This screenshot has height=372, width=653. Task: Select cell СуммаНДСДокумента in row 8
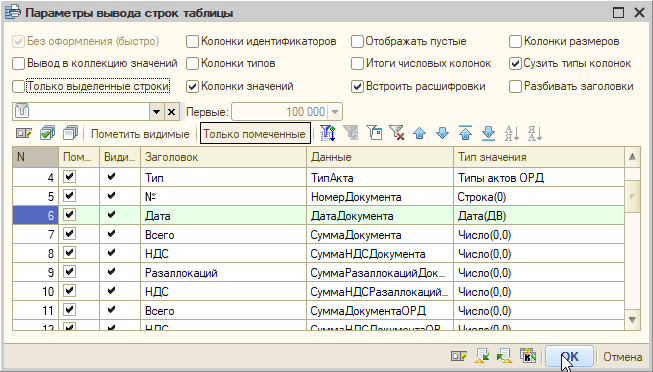[x=380, y=254]
